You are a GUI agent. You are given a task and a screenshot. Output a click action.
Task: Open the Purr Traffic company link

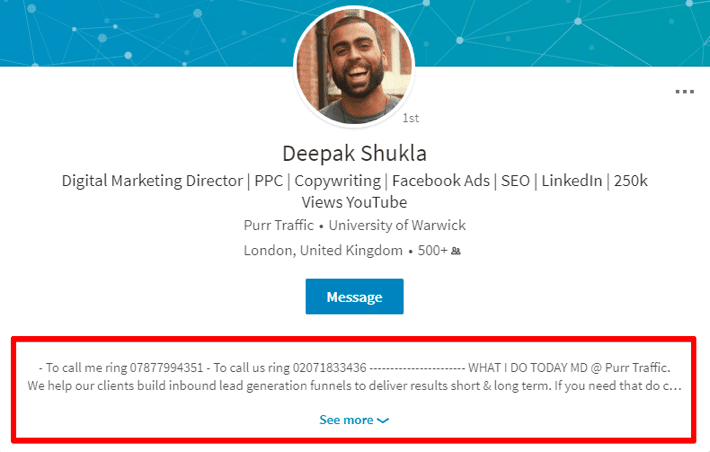click(281, 225)
